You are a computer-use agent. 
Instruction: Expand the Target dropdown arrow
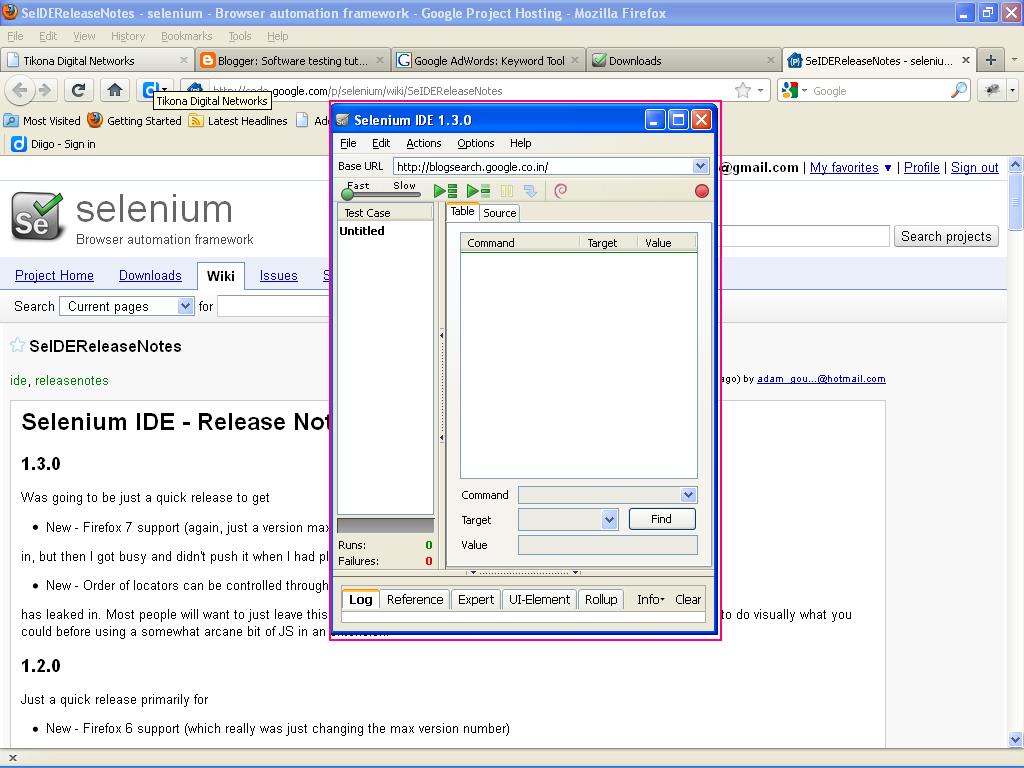(609, 520)
